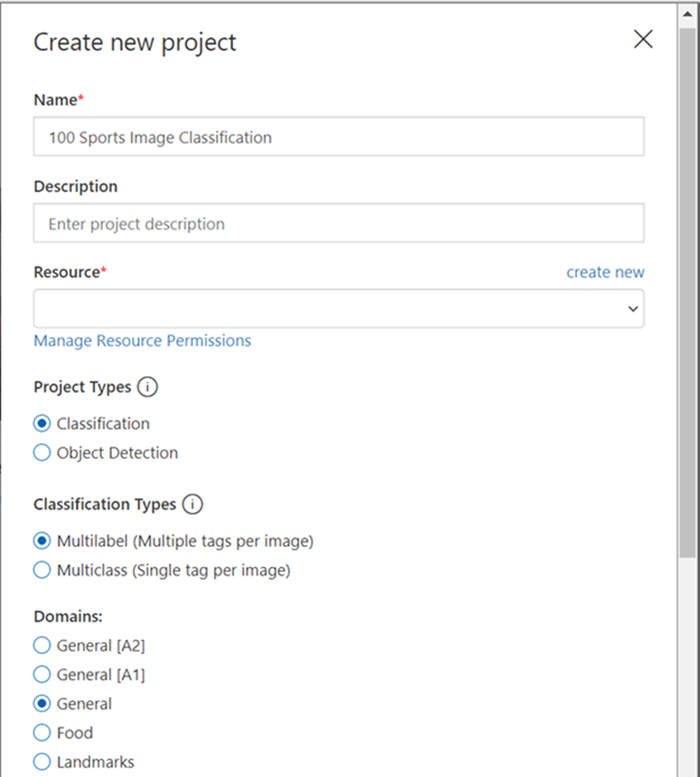This screenshot has width=700, height=777.
Task: Choose Multiclass (Single tag per image)
Action: (42, 570)
